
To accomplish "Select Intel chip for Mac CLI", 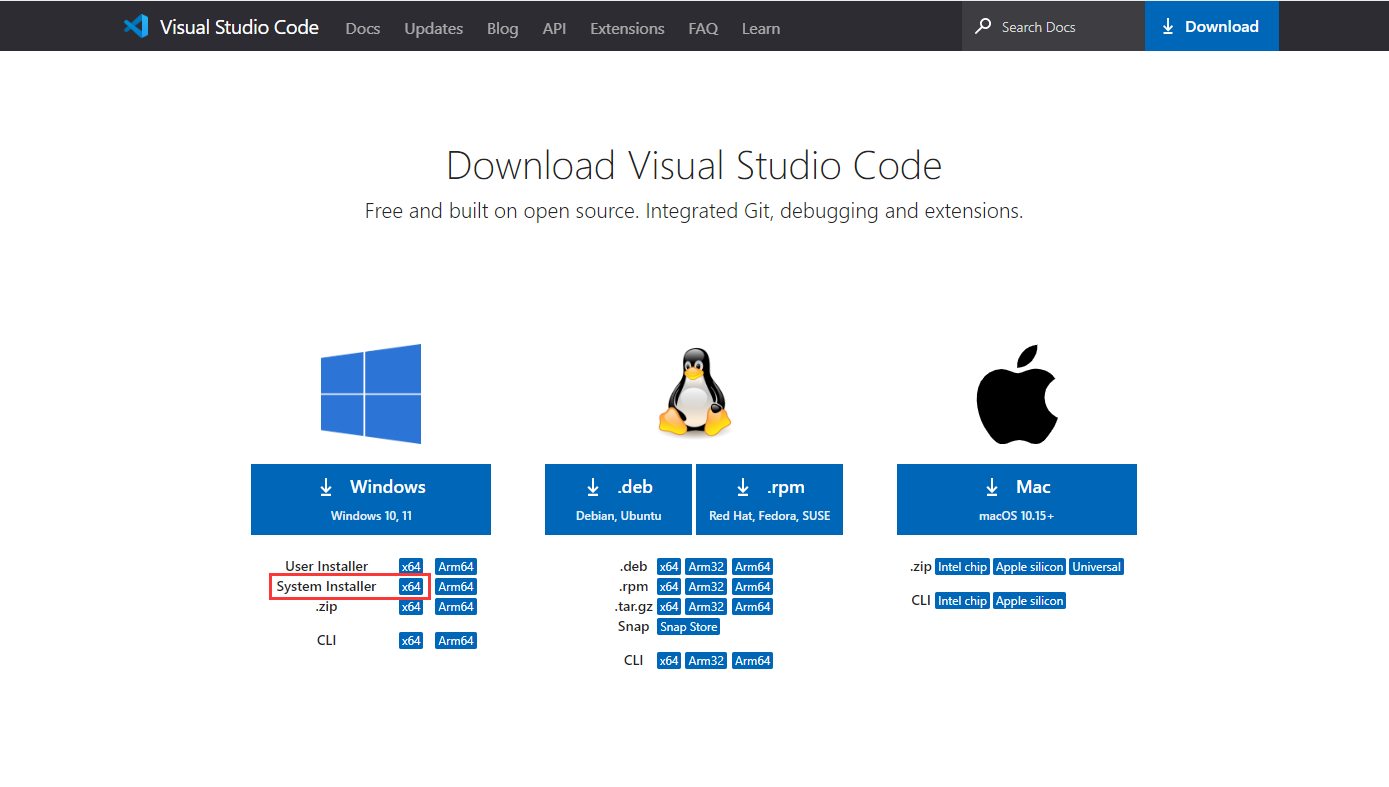I will [x=963, y=601].
